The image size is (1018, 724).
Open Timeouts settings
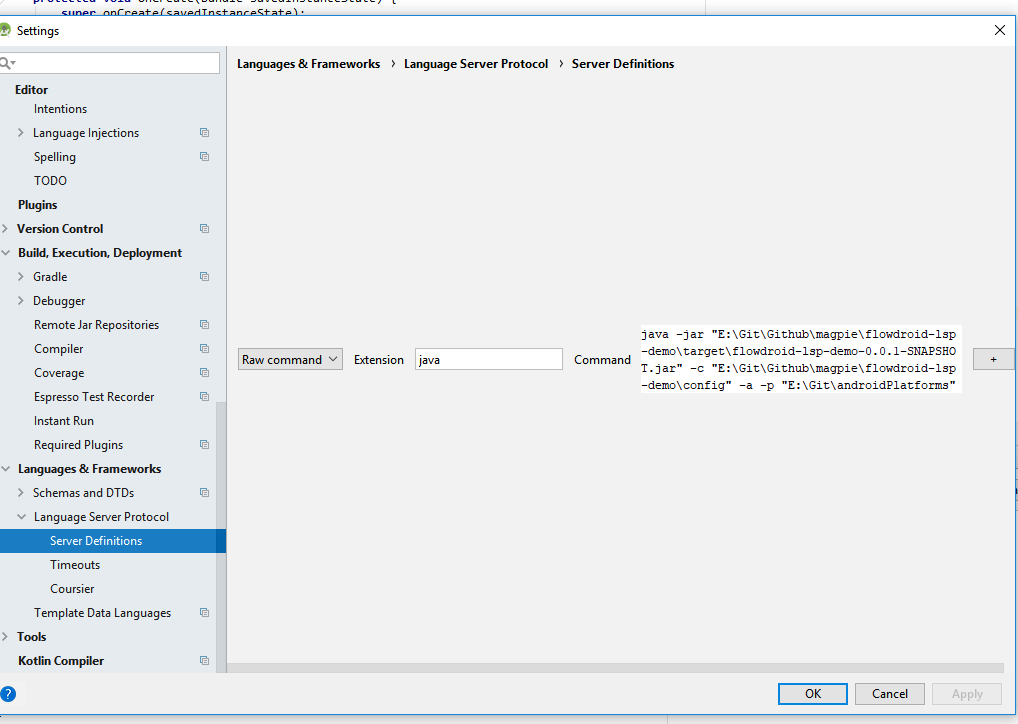(x=75, y=565)
